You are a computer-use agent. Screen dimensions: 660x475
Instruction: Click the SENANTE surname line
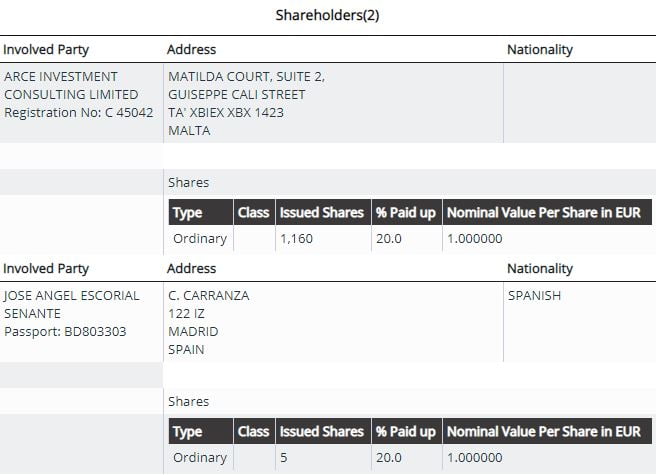(34, 314)
